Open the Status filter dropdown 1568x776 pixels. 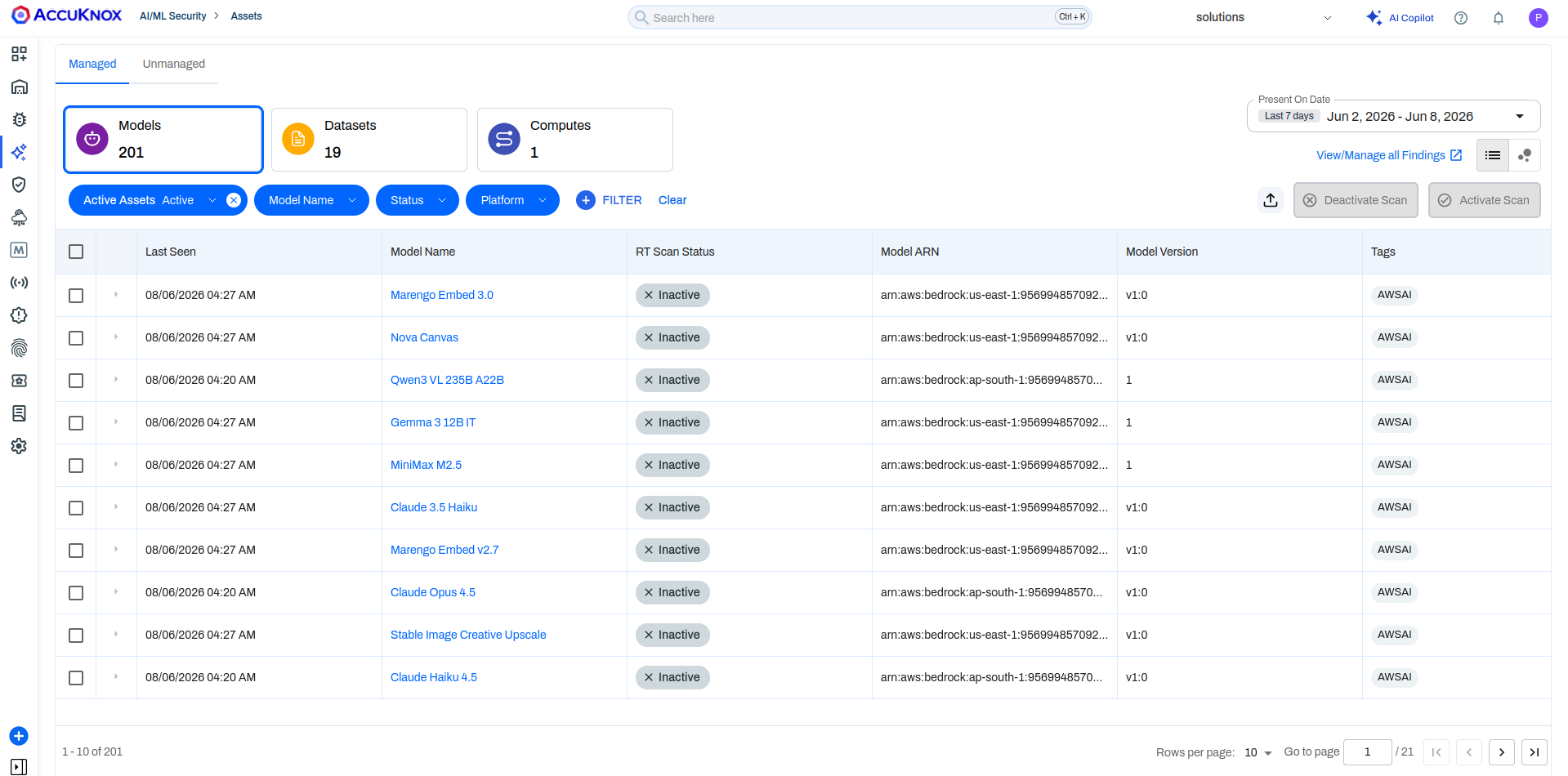click(x=418, y=200)
